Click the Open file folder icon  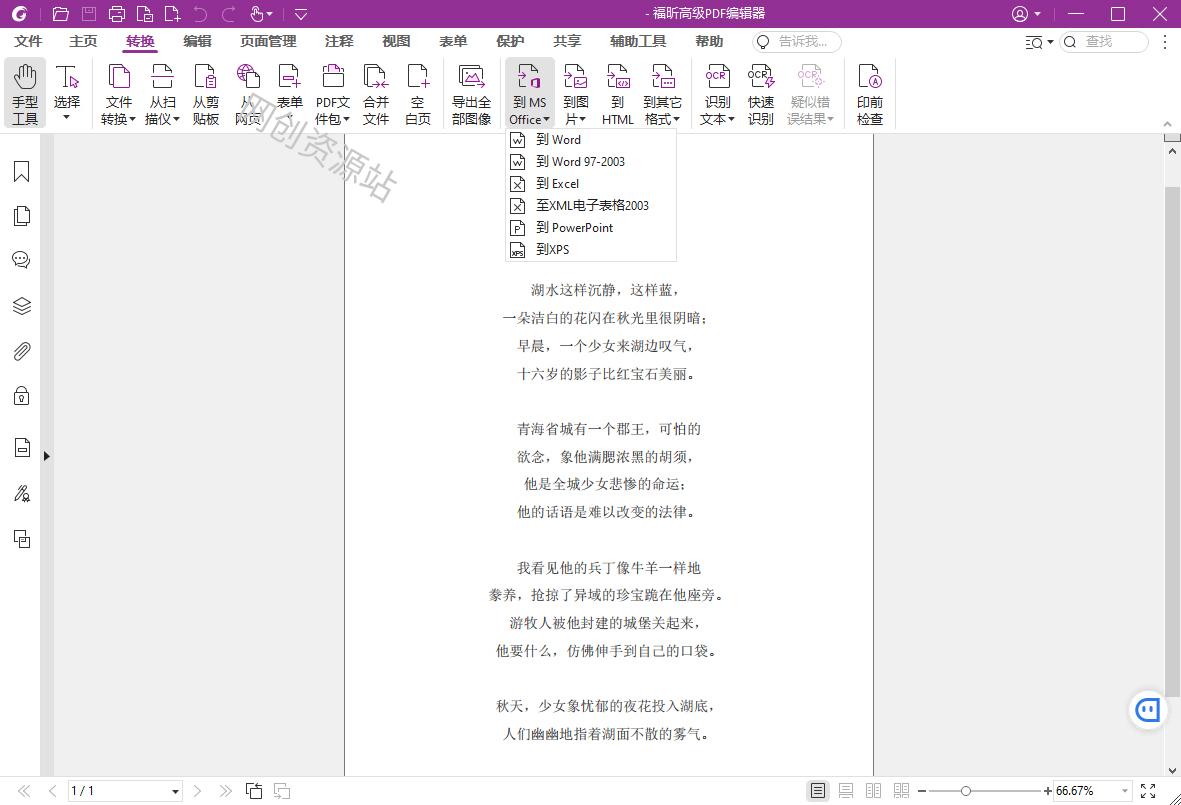(60, 14)
